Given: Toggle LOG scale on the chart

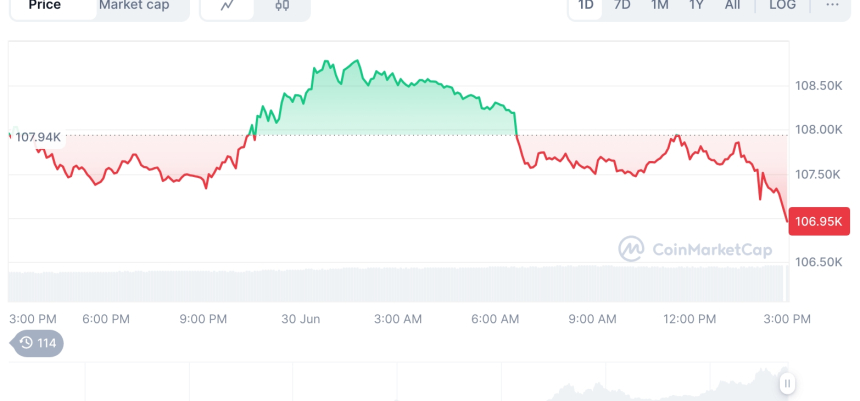Looking at the screenshot, I should (782, 6).
